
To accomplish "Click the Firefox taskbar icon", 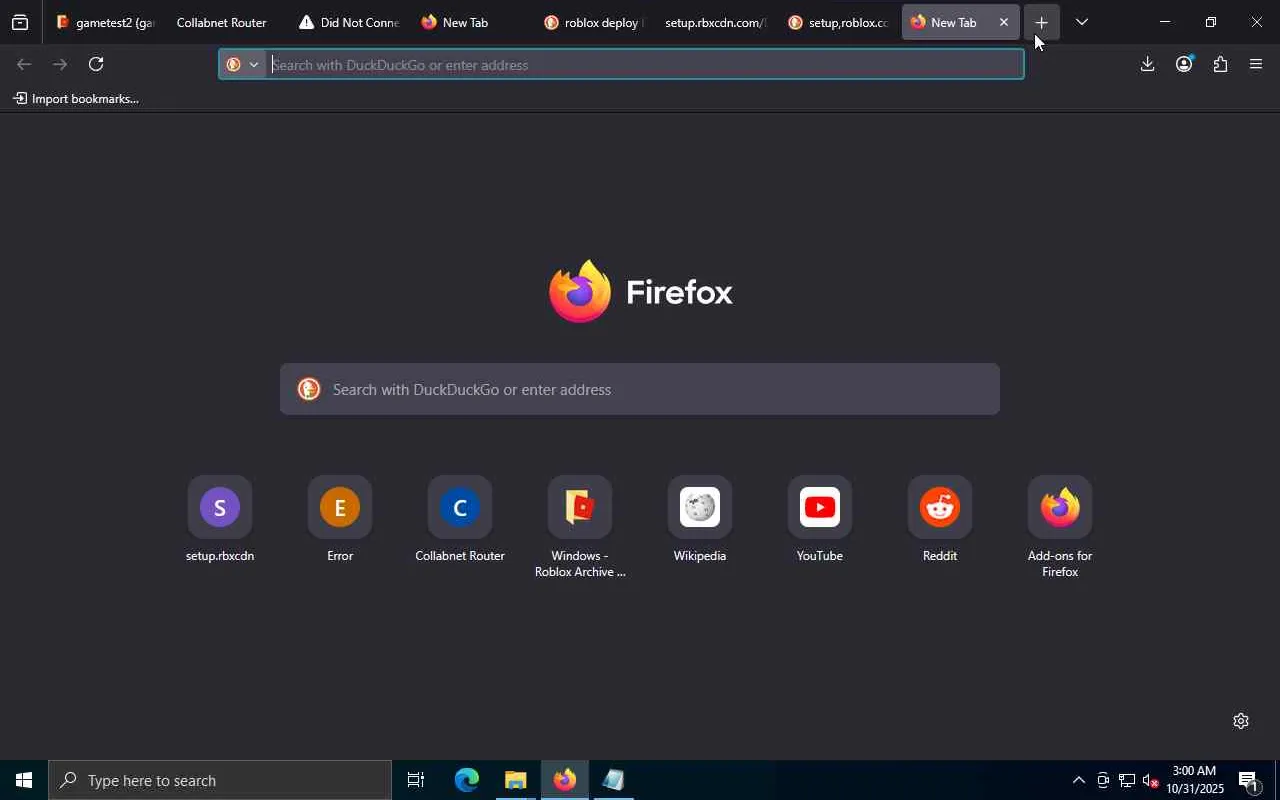I will coord(564,780).
